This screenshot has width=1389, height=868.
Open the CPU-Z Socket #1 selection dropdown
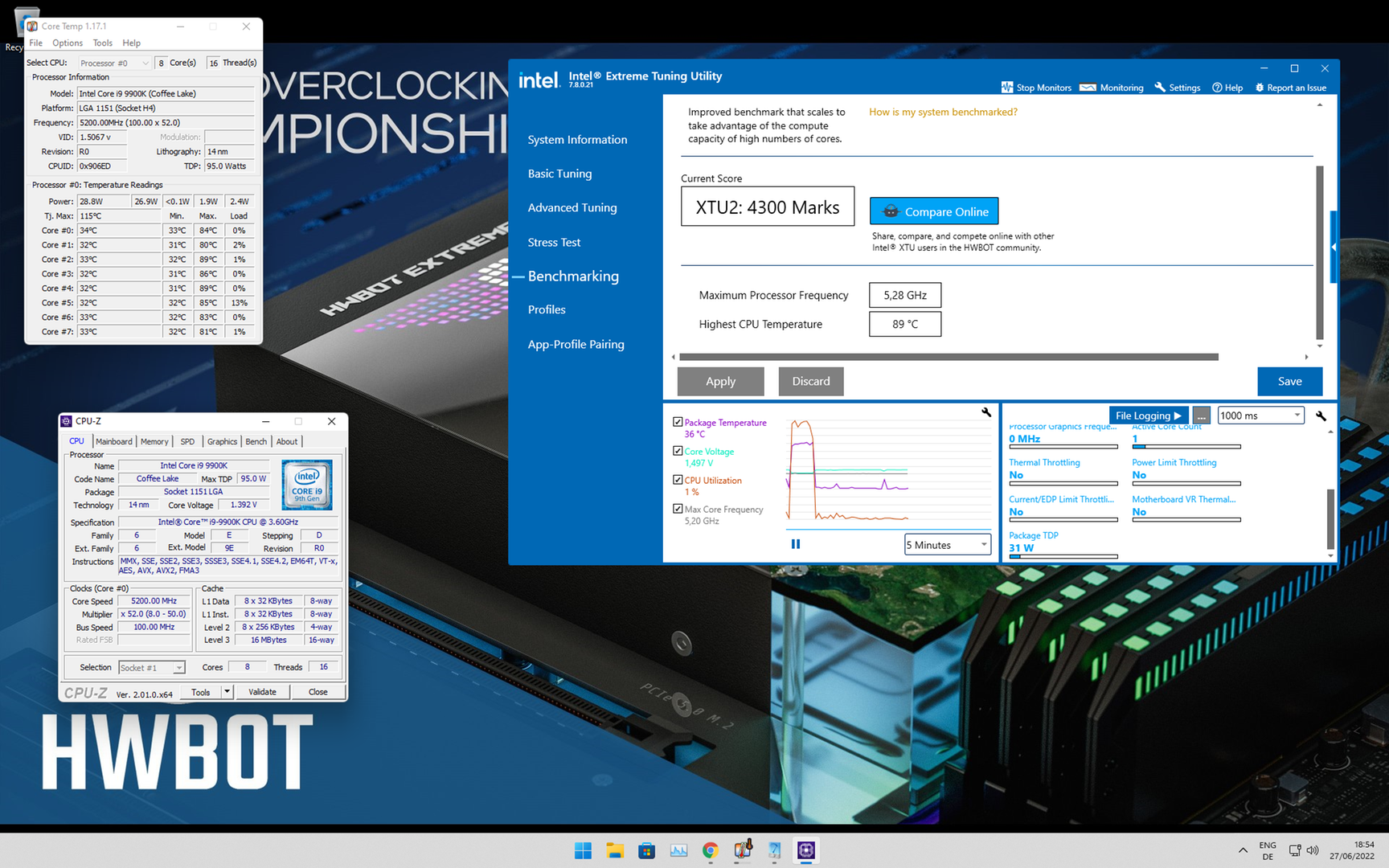tap(152, 667)
